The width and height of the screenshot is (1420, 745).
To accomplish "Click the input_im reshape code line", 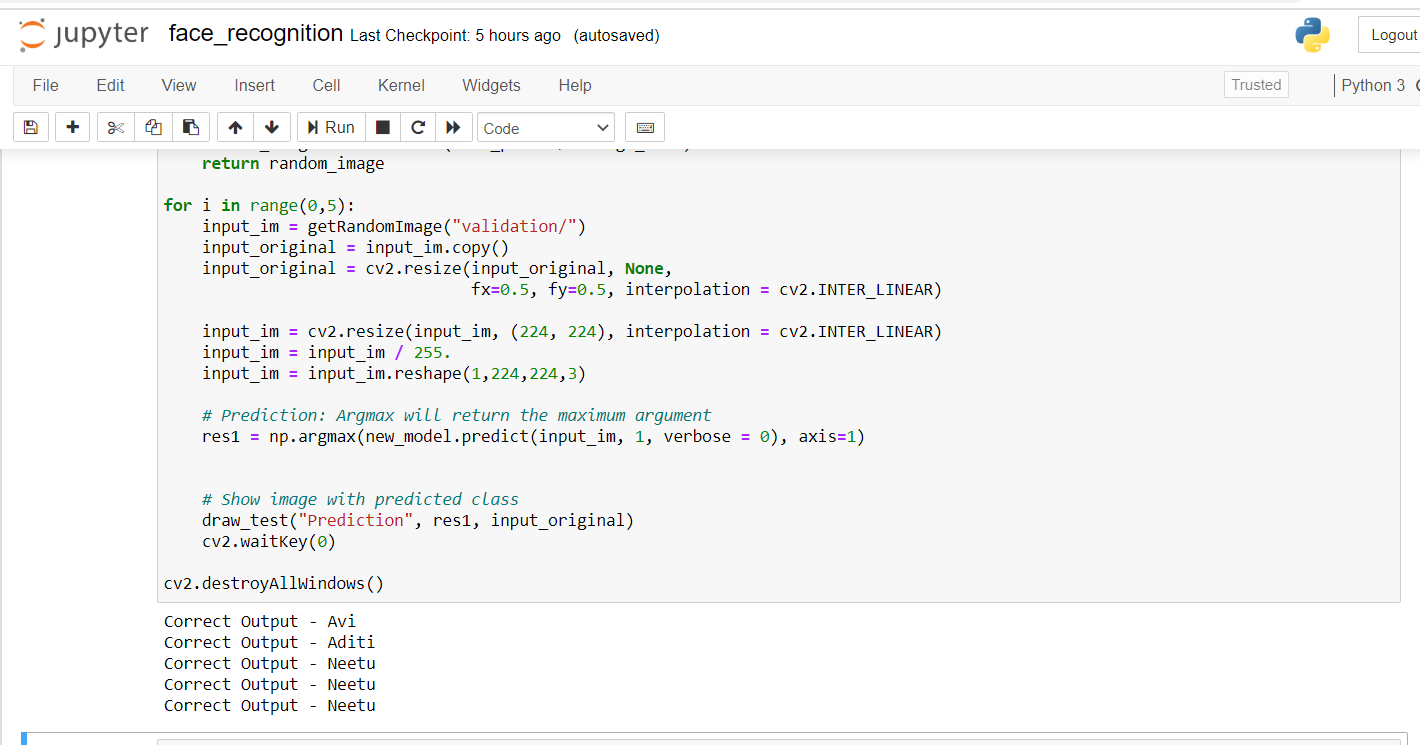I will click(394, 374).
